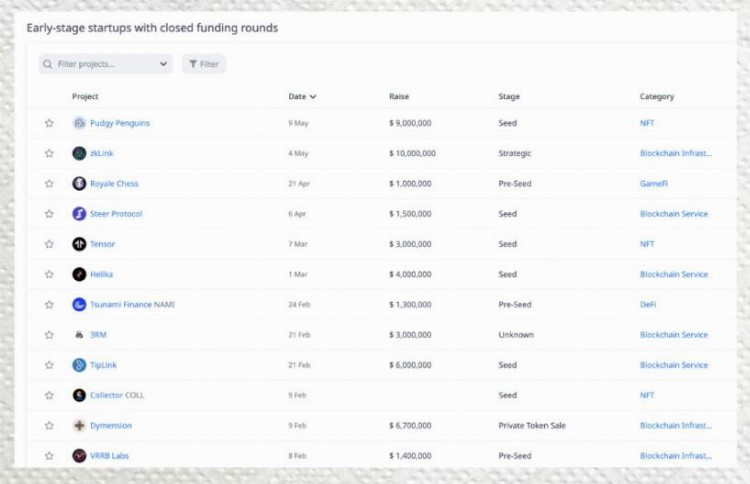Image resolution: width=750 pixels, height=484 pixels.
Task: Sort table by Raise column header
Action: (399, 97)
